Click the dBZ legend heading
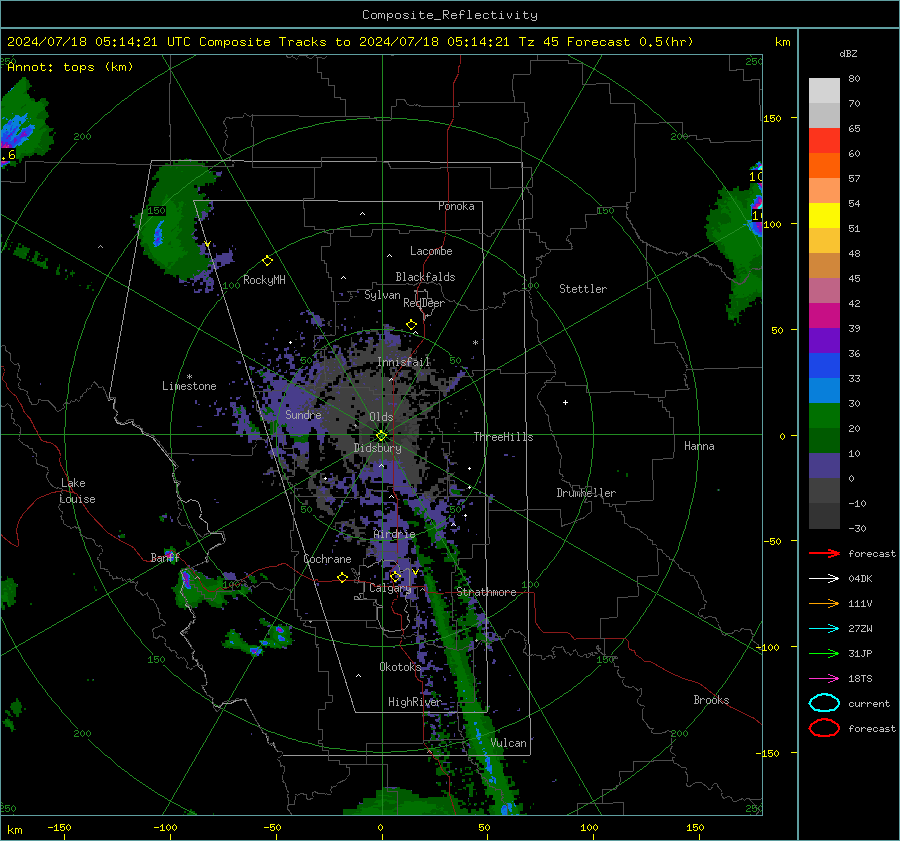This screenshot has width=900, height=841. tap(848, 53)
